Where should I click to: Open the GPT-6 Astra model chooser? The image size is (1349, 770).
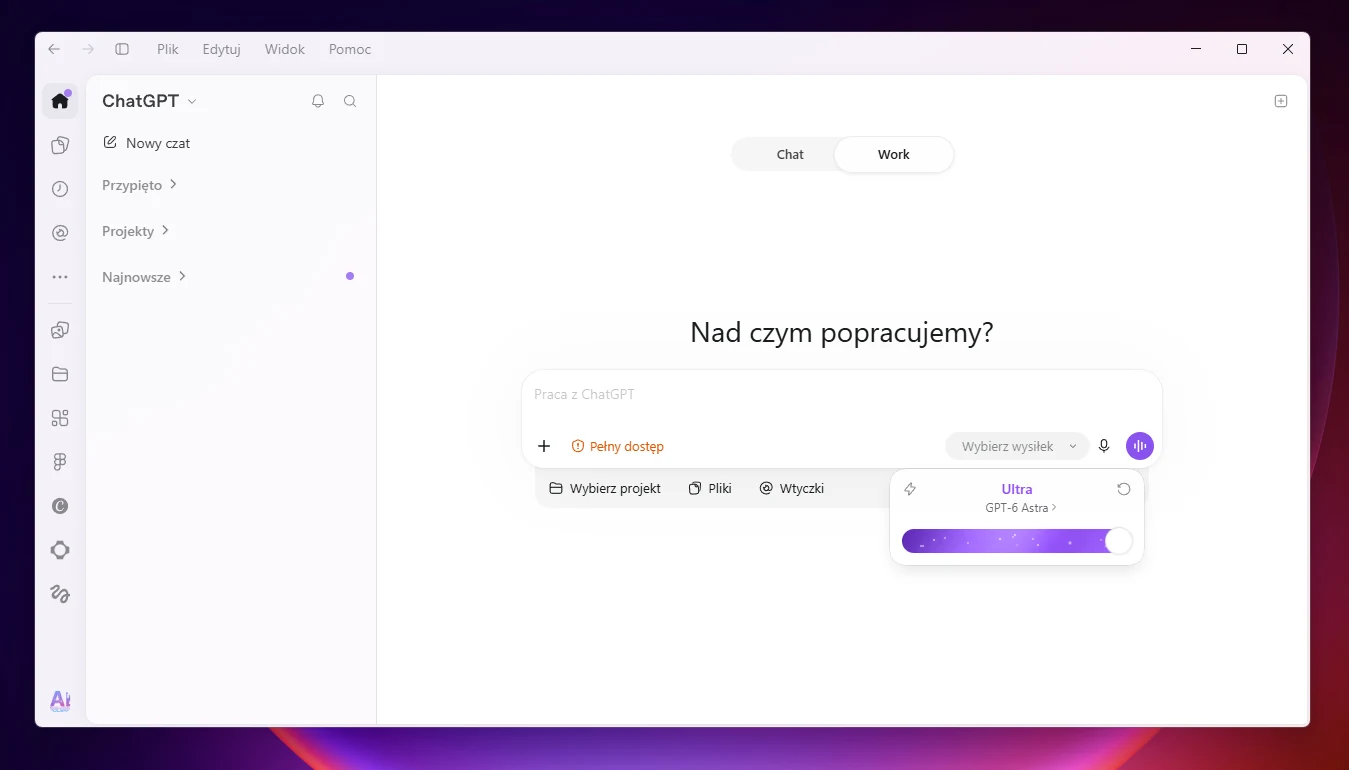pyautogui.click(x=1021, y=508)
